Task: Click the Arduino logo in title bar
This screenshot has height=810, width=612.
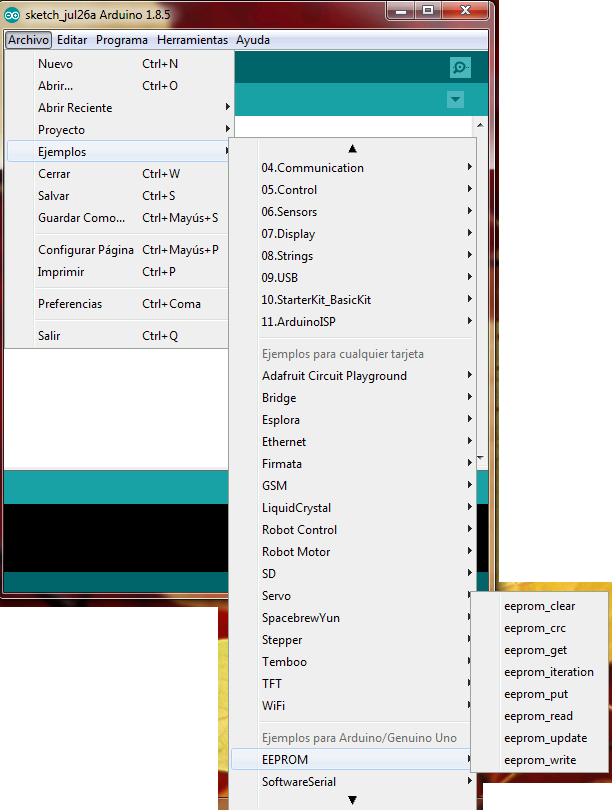Action: (x=11, y=15)
